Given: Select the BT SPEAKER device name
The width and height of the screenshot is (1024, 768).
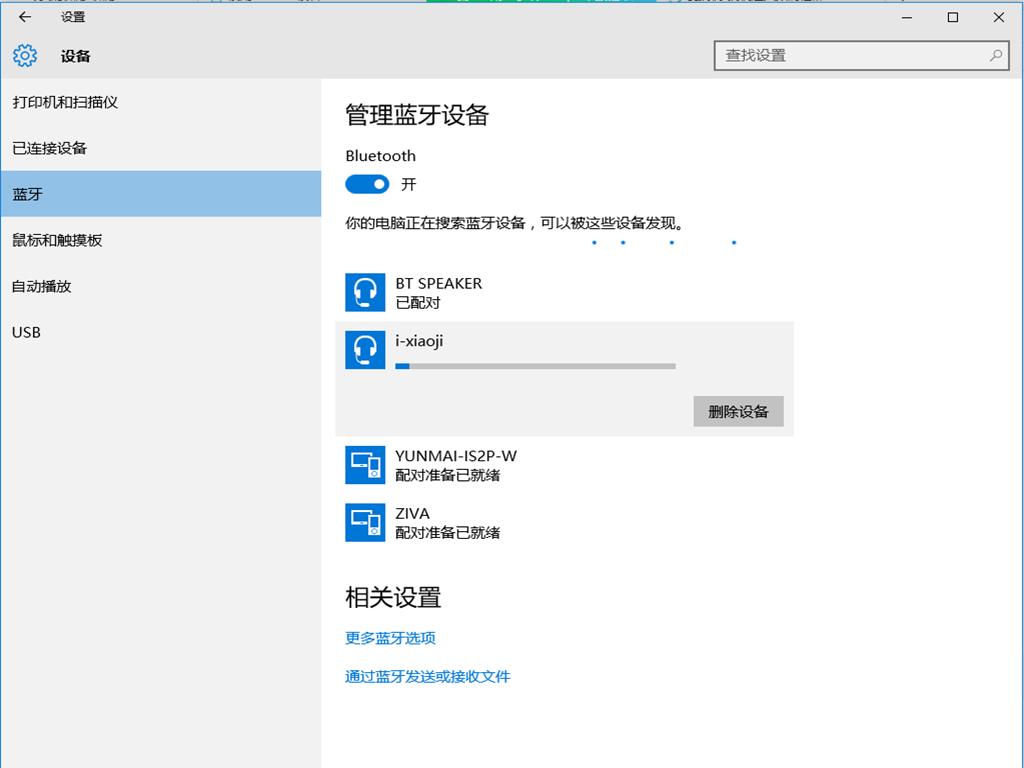Looking at the screenshot, I should pos(438,283).
